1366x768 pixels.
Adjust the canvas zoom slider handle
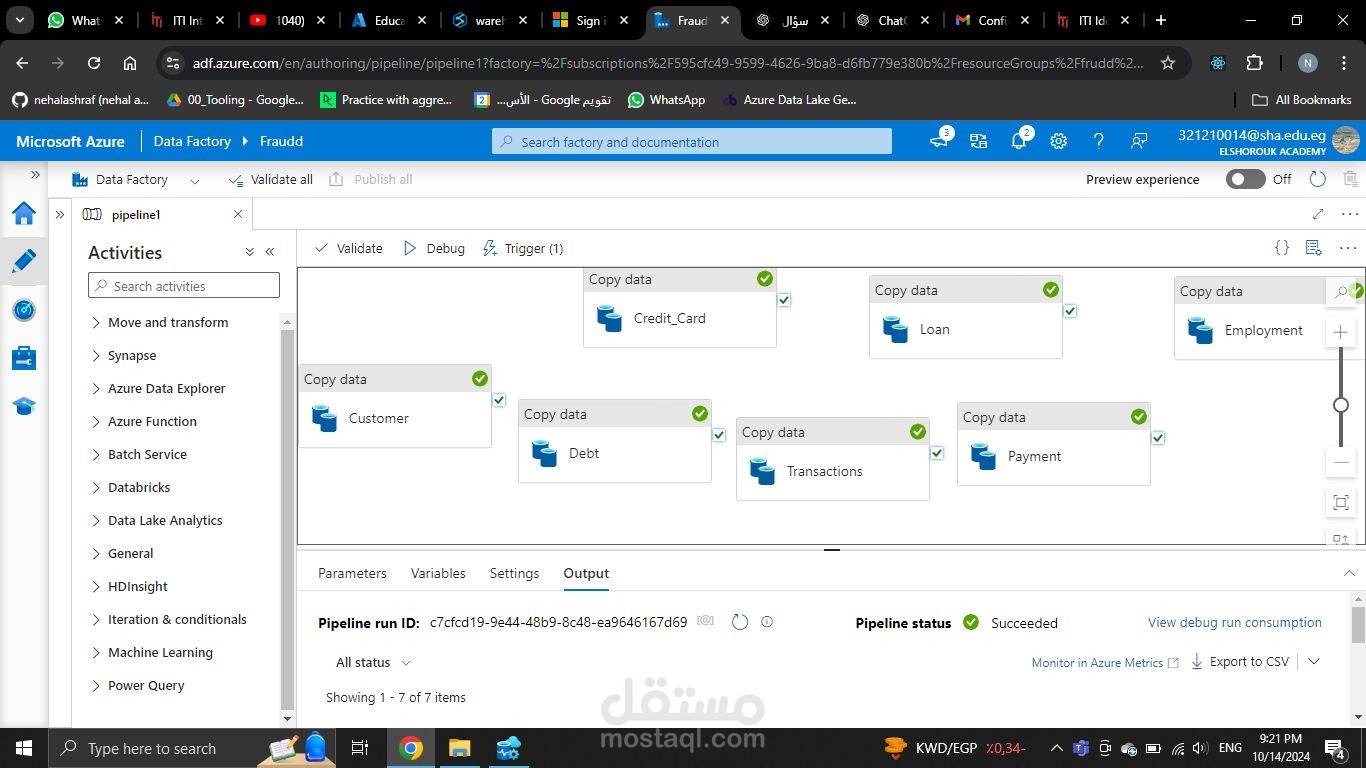pyautogui.click(x=1341, y=405)
